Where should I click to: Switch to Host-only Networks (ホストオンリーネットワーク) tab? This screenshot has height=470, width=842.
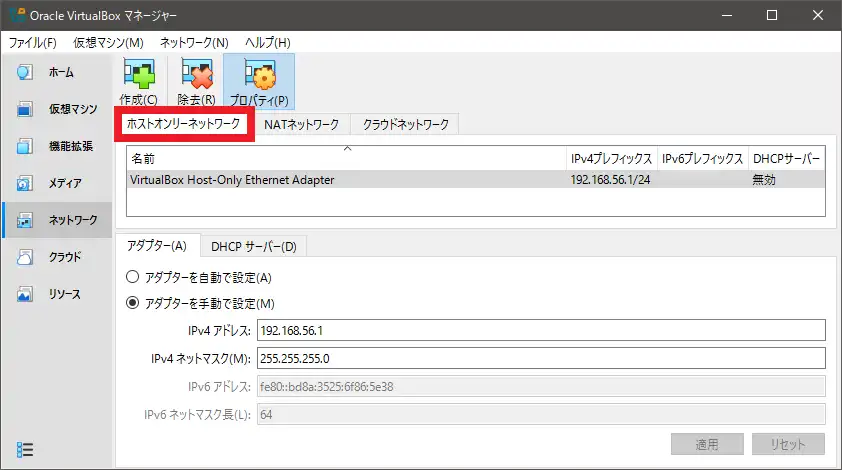[x=184, y=124]
